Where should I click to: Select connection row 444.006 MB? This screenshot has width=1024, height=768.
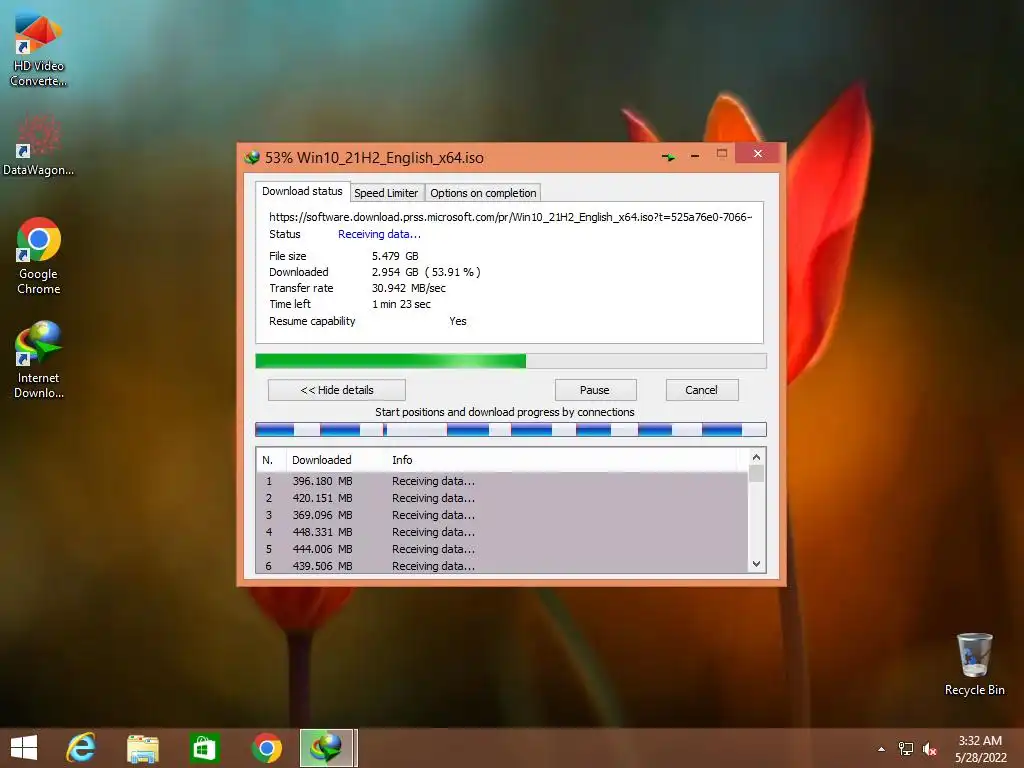tap(502, 549)
